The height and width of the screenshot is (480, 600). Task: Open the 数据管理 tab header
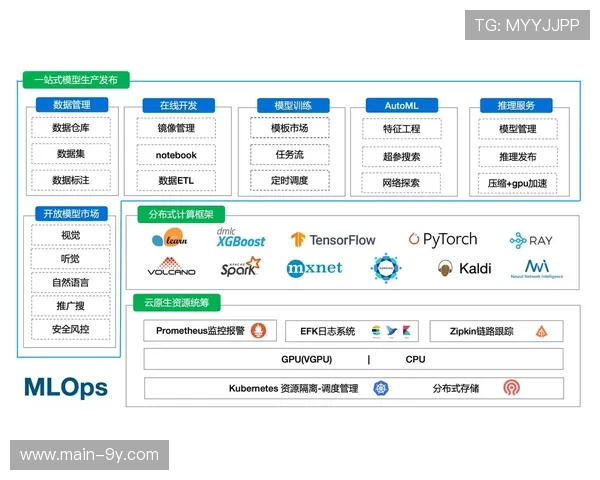(x=72, y=105)
